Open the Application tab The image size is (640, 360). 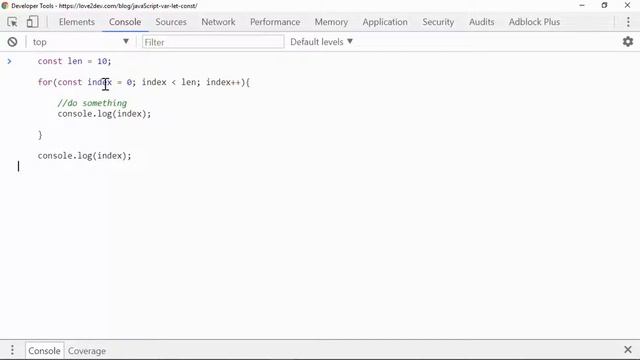(385, 22)
